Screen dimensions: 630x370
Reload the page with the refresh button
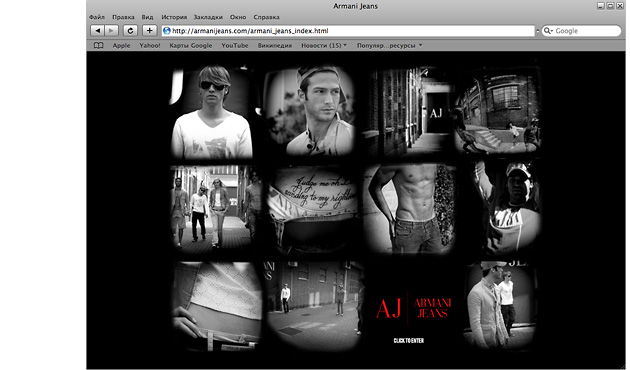point(130,31)
